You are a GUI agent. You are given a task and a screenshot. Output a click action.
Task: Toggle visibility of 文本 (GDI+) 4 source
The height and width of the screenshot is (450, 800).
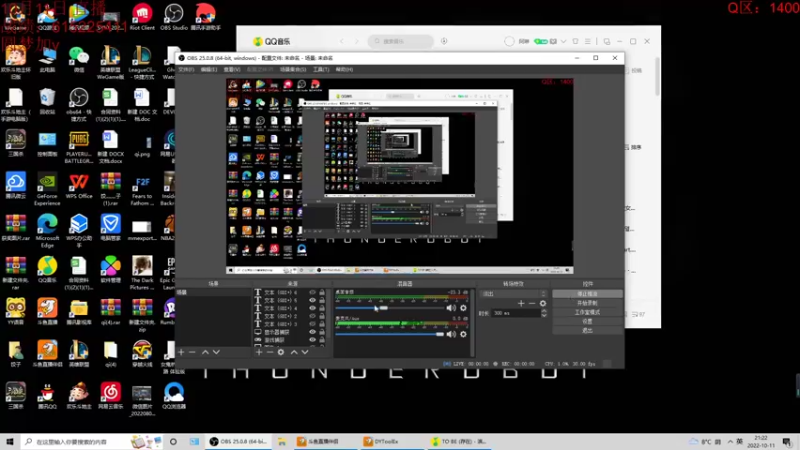pos(313,309)
